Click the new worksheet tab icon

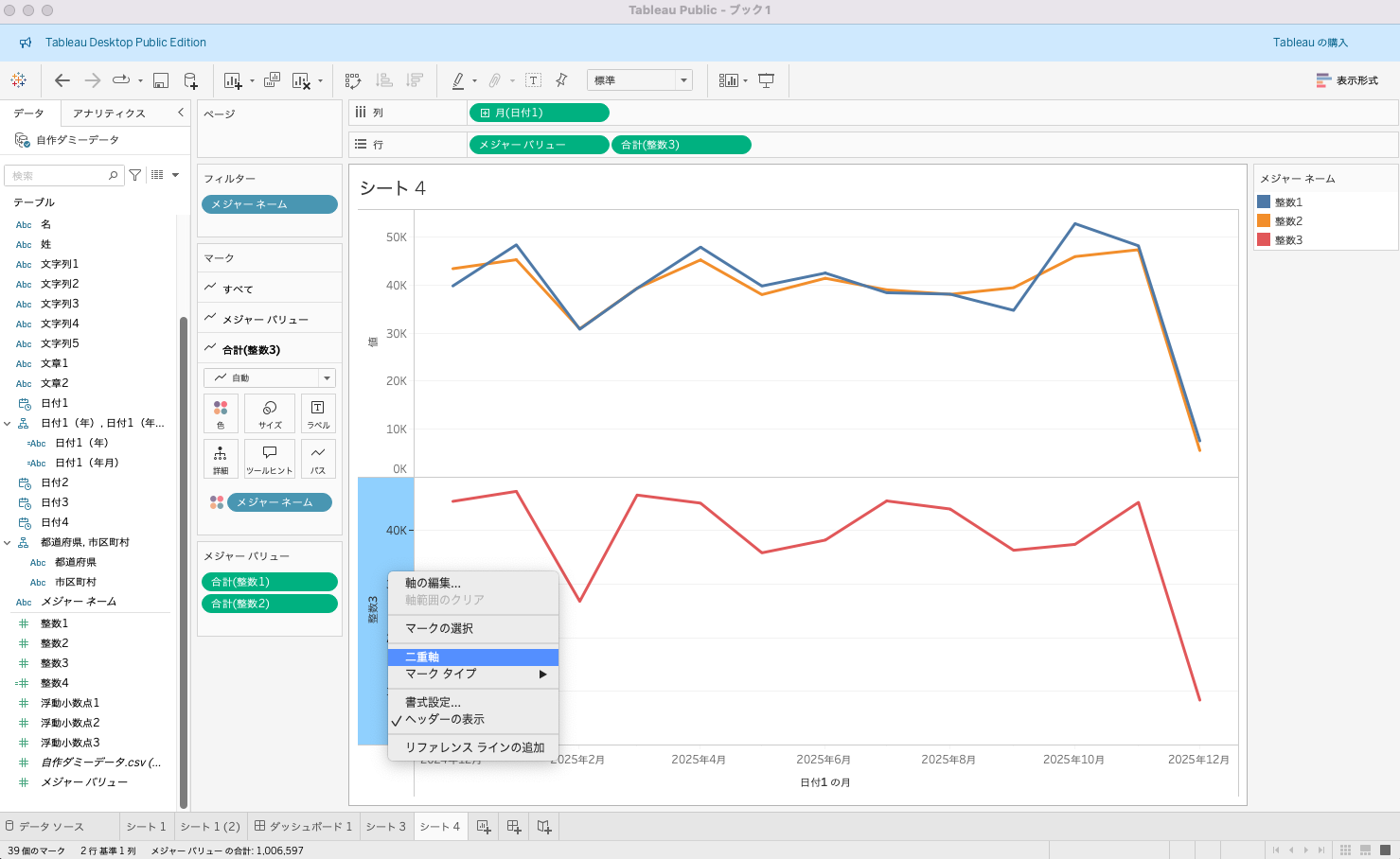[484, 827]
